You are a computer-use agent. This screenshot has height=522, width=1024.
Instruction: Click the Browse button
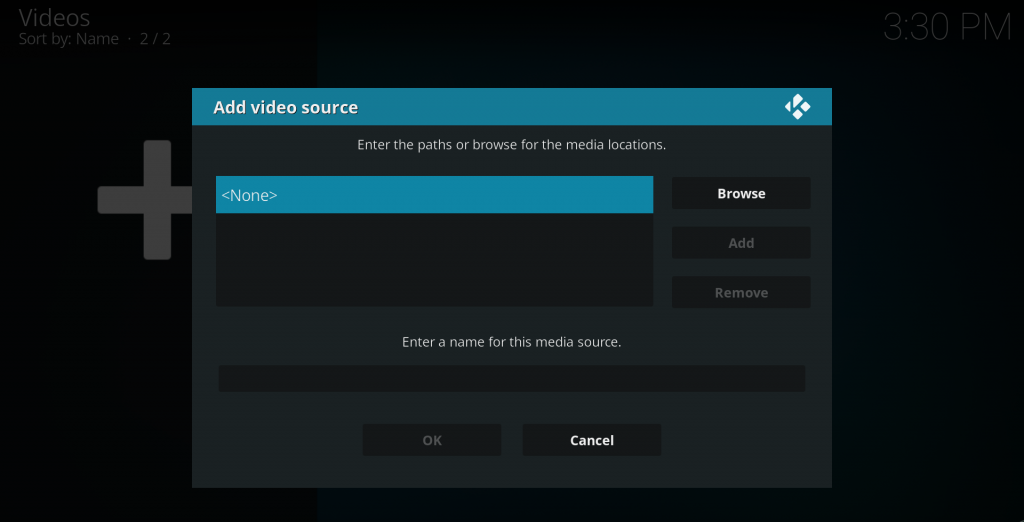(x=741, y=193)
